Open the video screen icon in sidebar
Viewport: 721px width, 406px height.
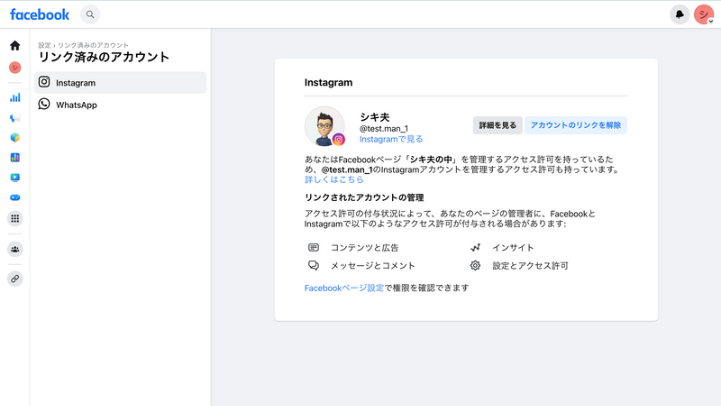[15, 177]
